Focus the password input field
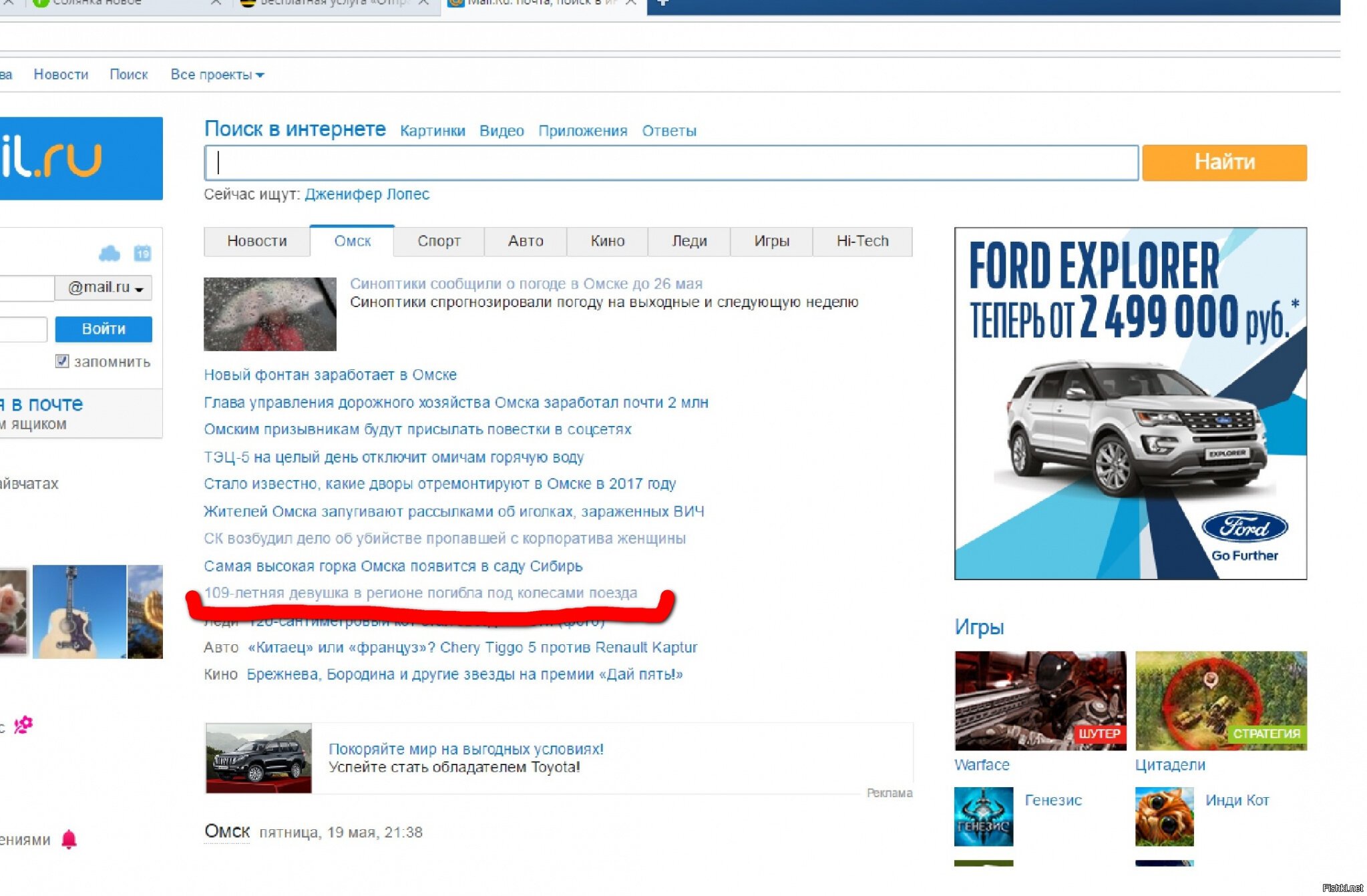1367x896 pixels. tap(23, 329)
